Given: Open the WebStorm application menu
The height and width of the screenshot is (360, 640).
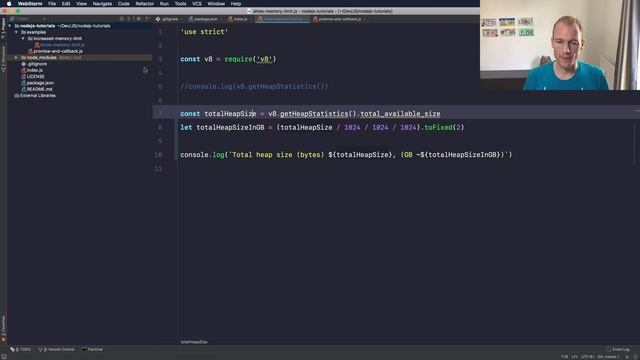Looking at the screenshot, I should click(30, 4).
